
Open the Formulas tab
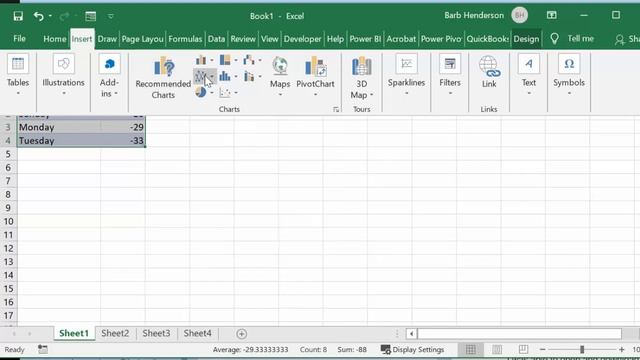[x=185, y=39]
